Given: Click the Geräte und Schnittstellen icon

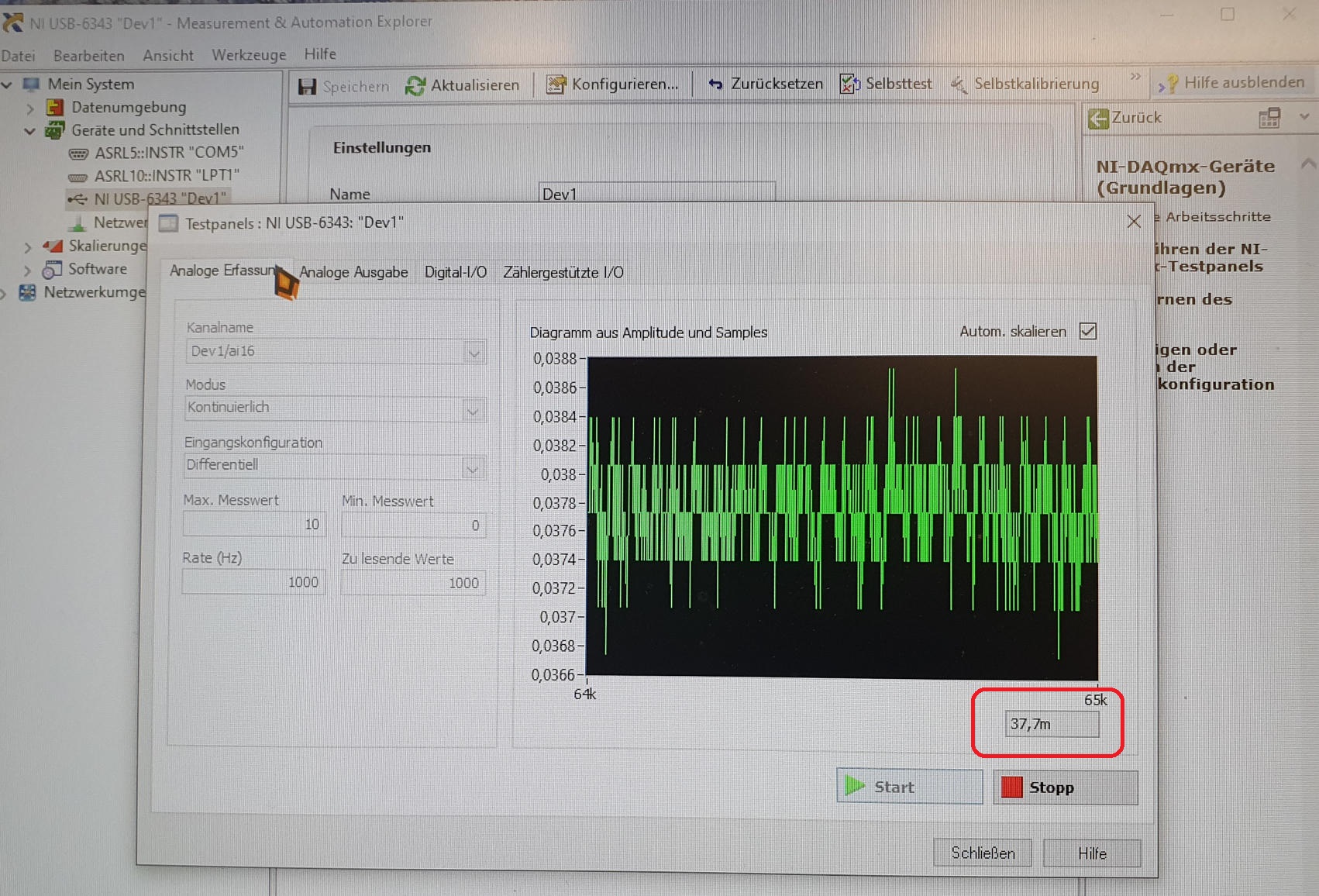Looking at the screenshot, I should [54, 129].
